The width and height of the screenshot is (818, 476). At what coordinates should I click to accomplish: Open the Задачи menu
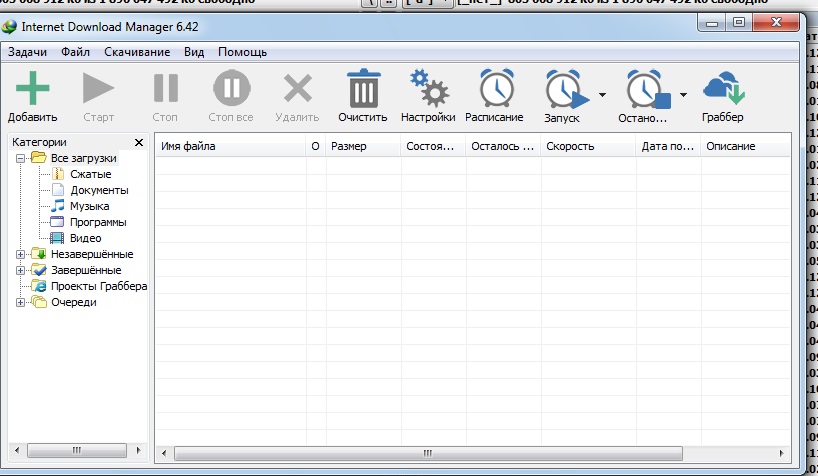pyautogui.click(x=27, y=52)
